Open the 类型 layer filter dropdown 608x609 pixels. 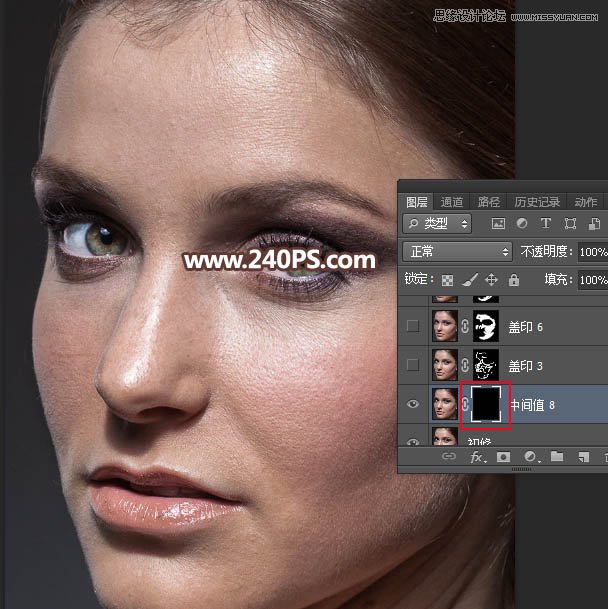tap(437, 224)
